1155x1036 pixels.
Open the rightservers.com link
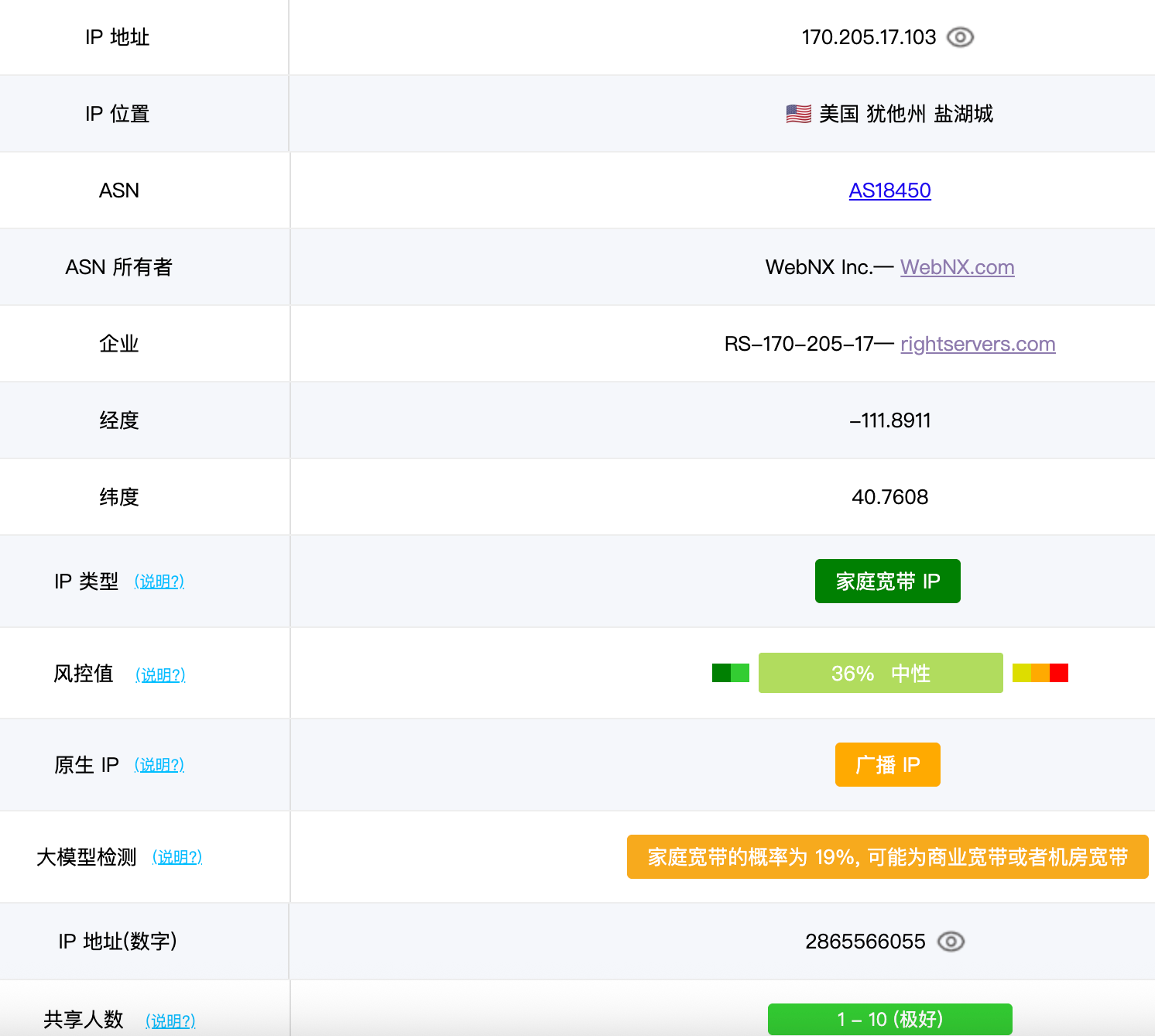click(978, 344)
